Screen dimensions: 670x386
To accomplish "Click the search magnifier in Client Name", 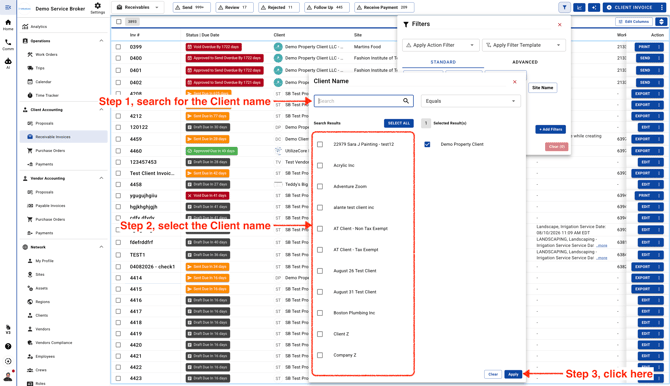I will (x=406, y=101).
